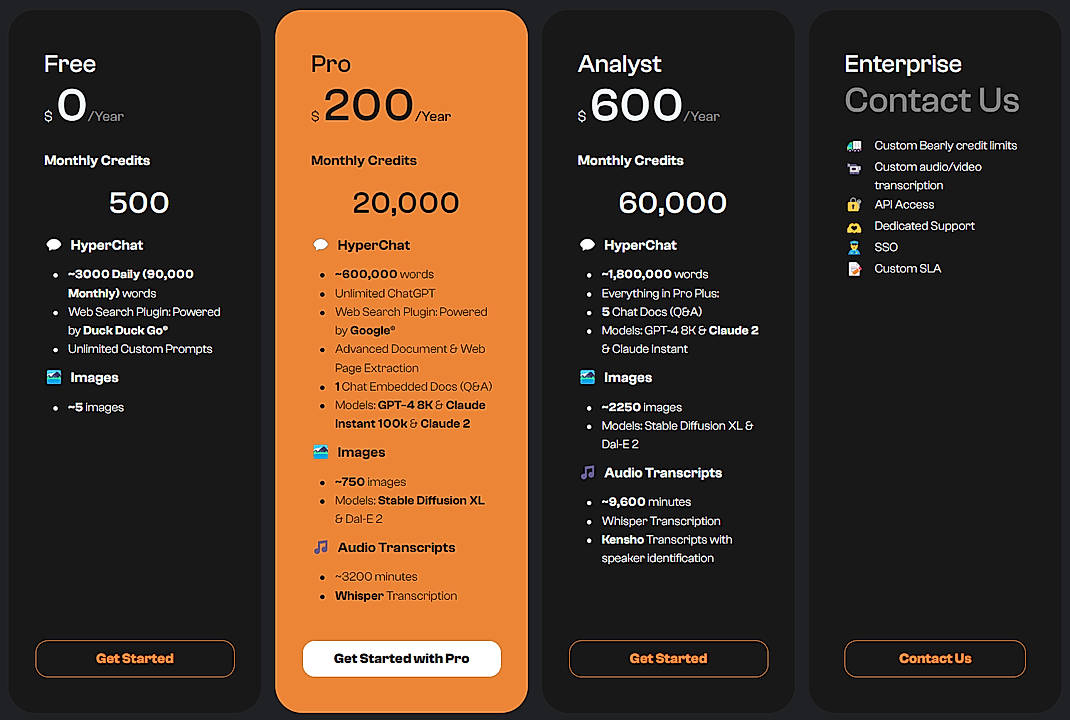Click the officer icon beside SSO
The image size is (1070, 720).
(x=856, y=246)
